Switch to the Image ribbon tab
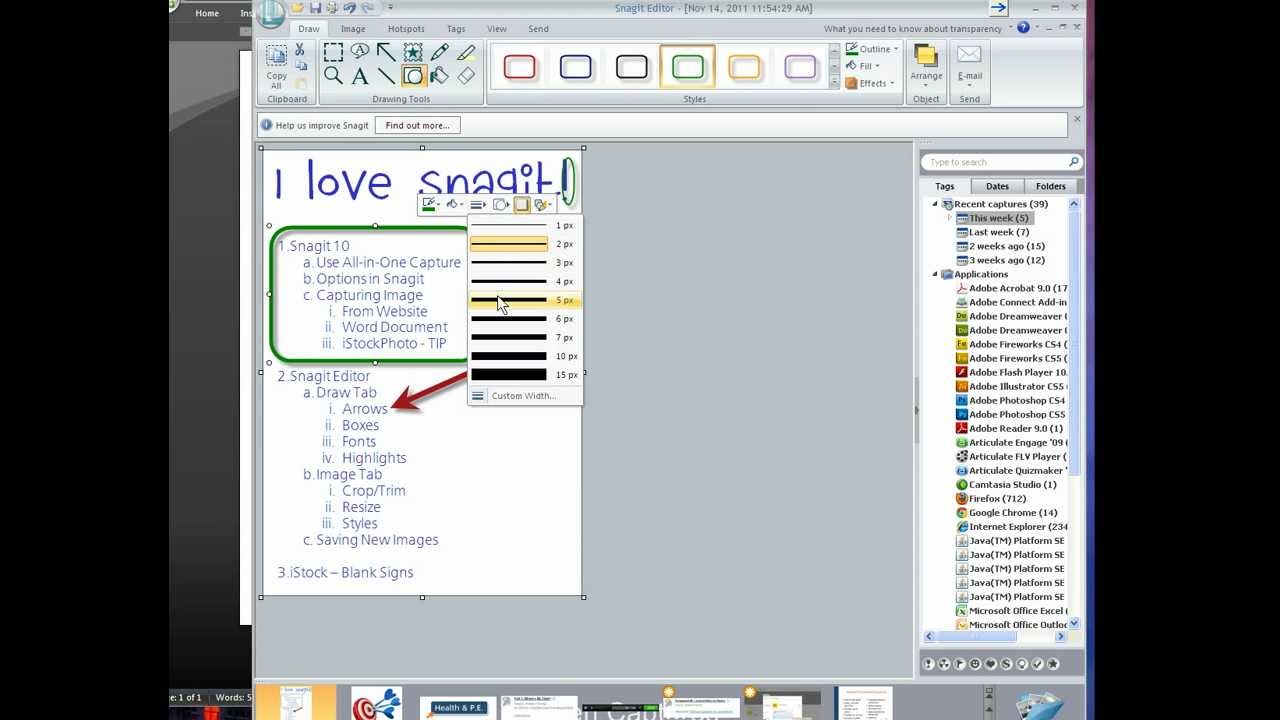Screen dimensions: 1280x720 pyautogui.click(x=353, y=29)
